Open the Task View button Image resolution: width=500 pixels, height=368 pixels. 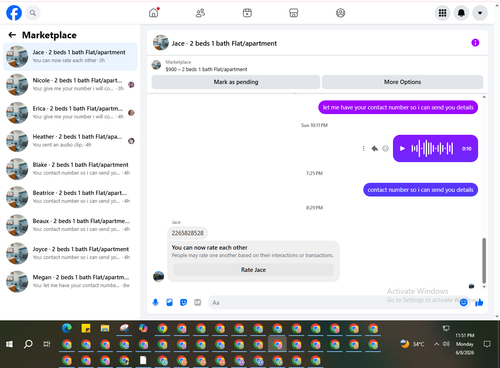click(x=47, y=344)
